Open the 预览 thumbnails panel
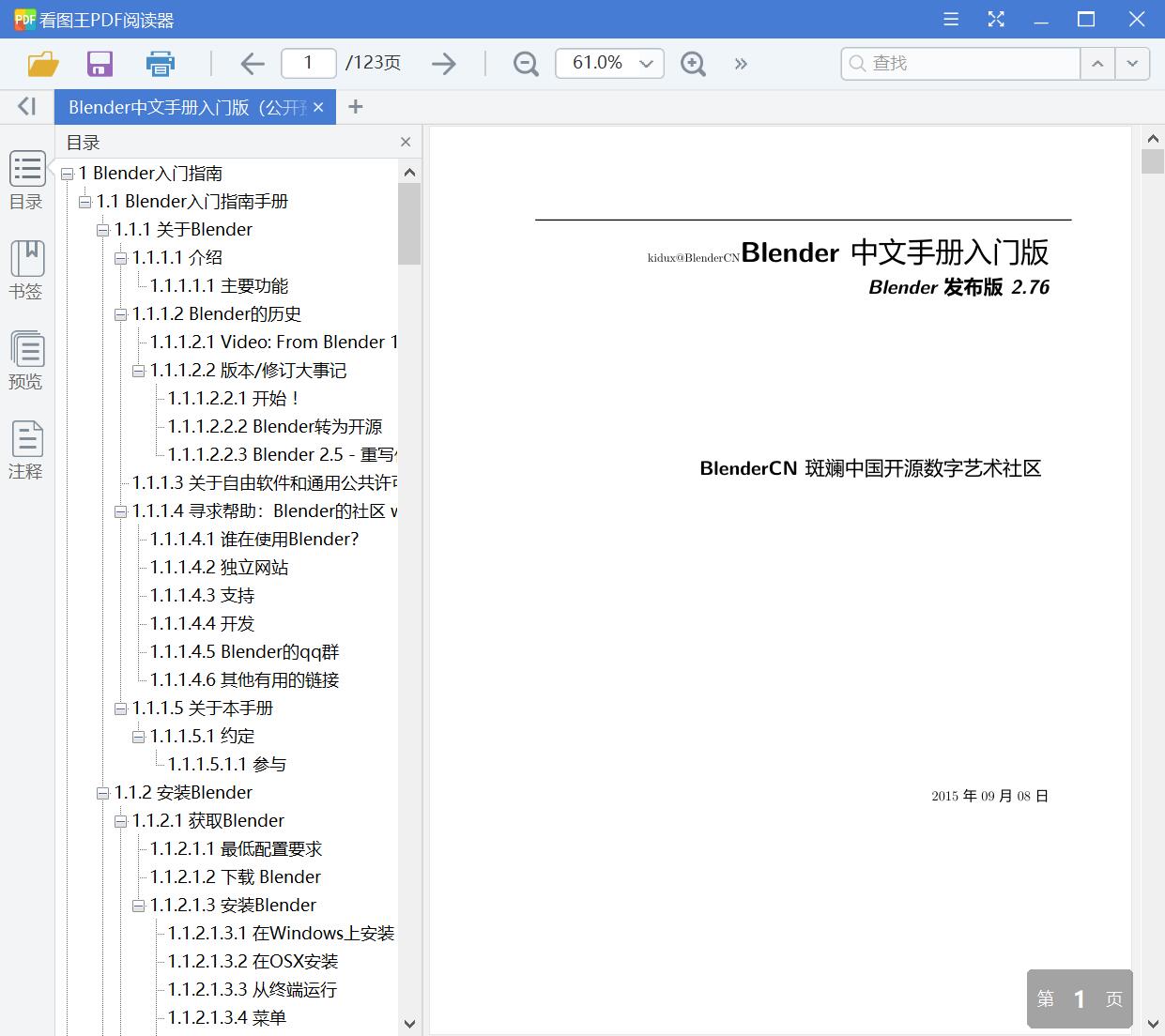 point(26,360)
